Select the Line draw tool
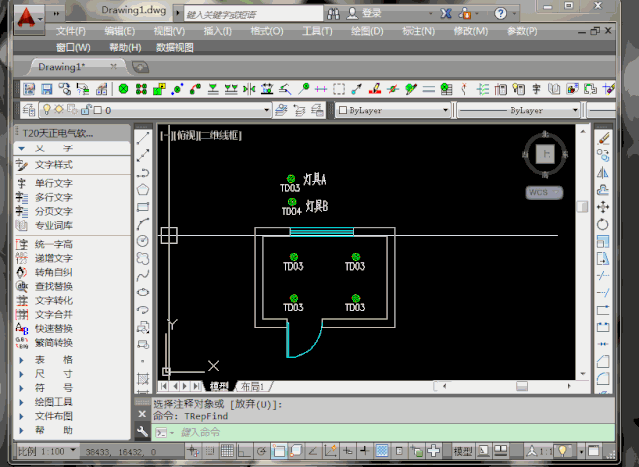 143,138
